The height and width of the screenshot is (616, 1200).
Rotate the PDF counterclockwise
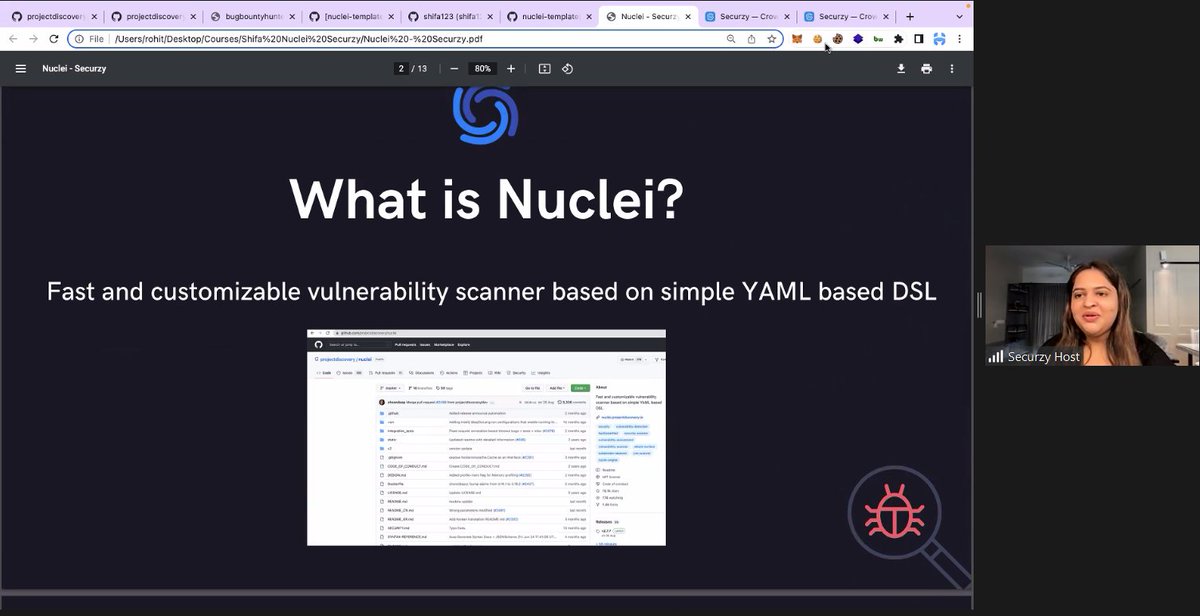pyautogui.click(x=567, y=68)
